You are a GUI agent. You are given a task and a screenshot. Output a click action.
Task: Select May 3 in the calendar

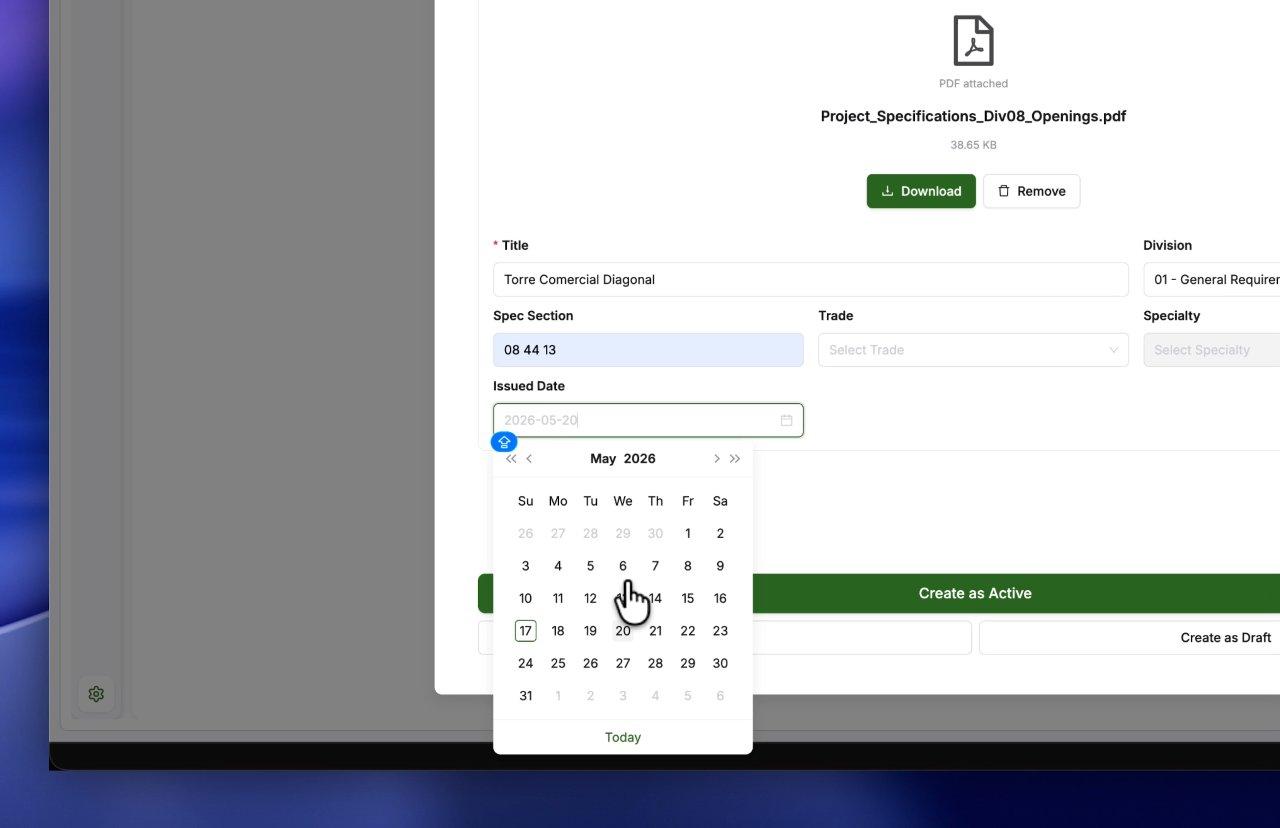click(x=526, y=566)
